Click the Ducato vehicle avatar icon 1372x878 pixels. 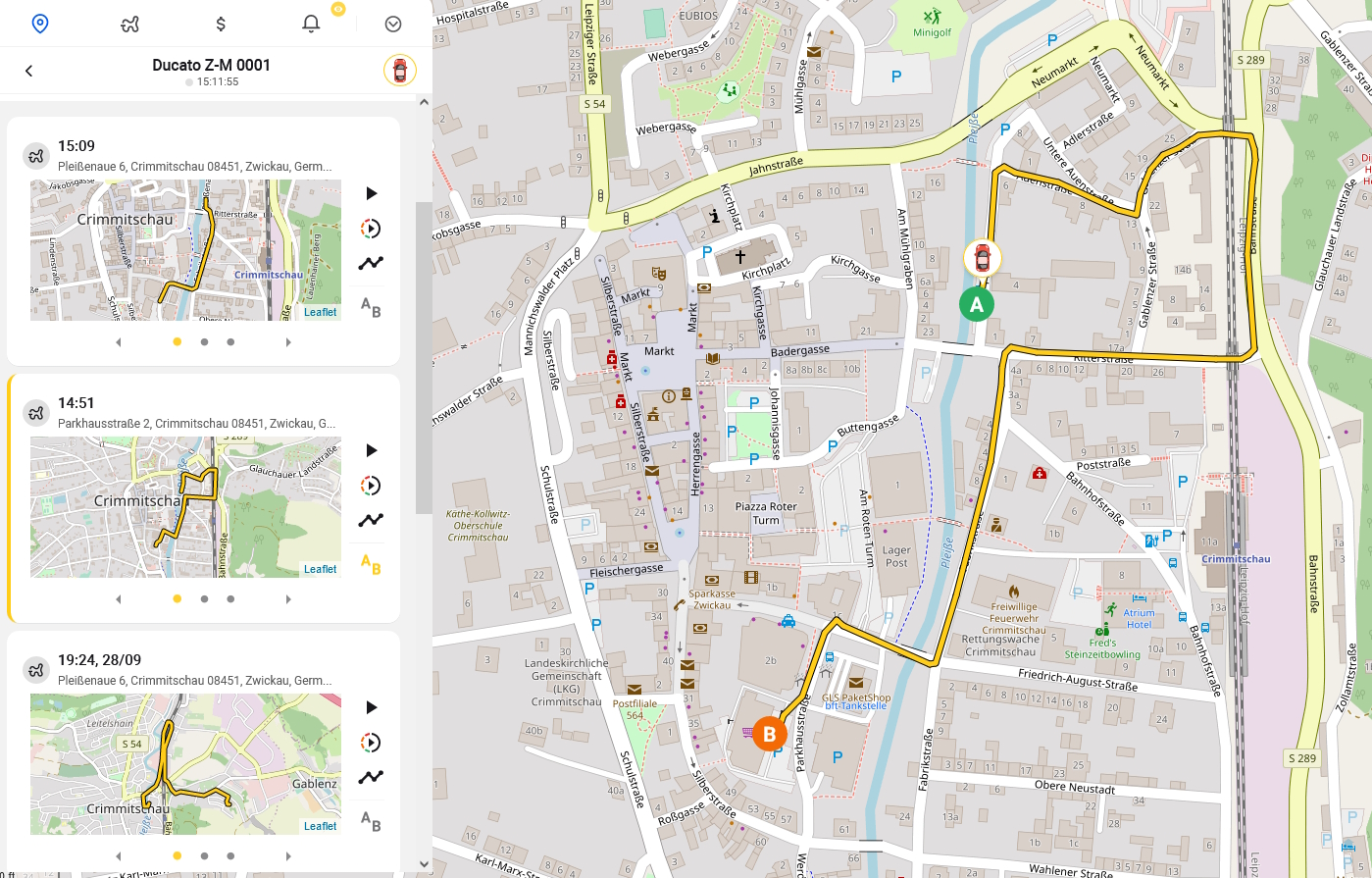(400, 71)
